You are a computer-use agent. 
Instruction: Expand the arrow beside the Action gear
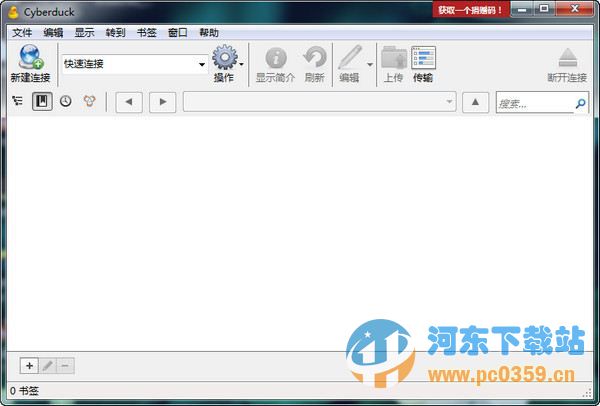coord(241,64)
